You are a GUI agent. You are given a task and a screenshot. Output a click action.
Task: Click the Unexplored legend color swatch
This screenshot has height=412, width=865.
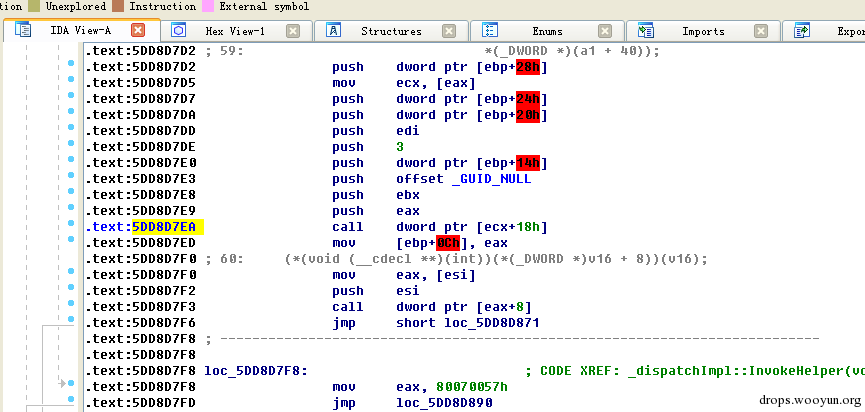pyautogui.click(x=34, y=7)
